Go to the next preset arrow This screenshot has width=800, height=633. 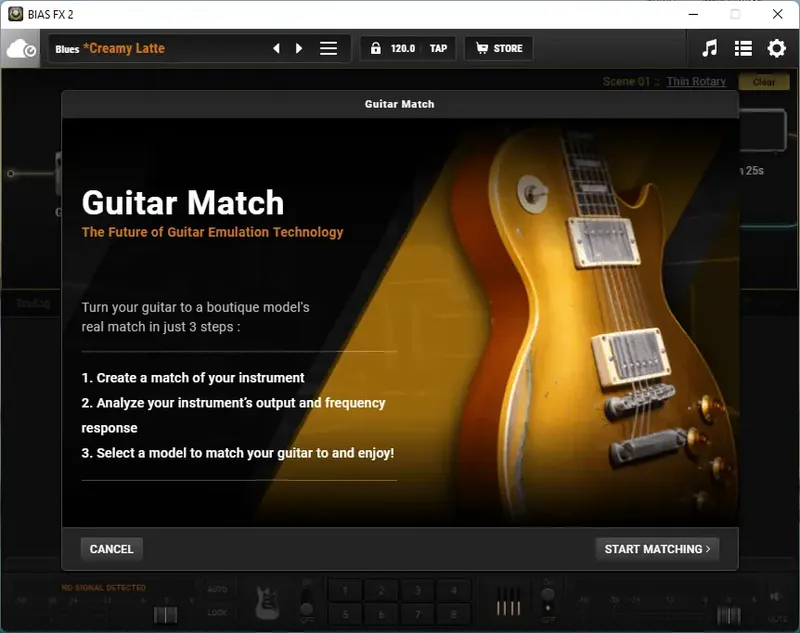click(299, 48)
